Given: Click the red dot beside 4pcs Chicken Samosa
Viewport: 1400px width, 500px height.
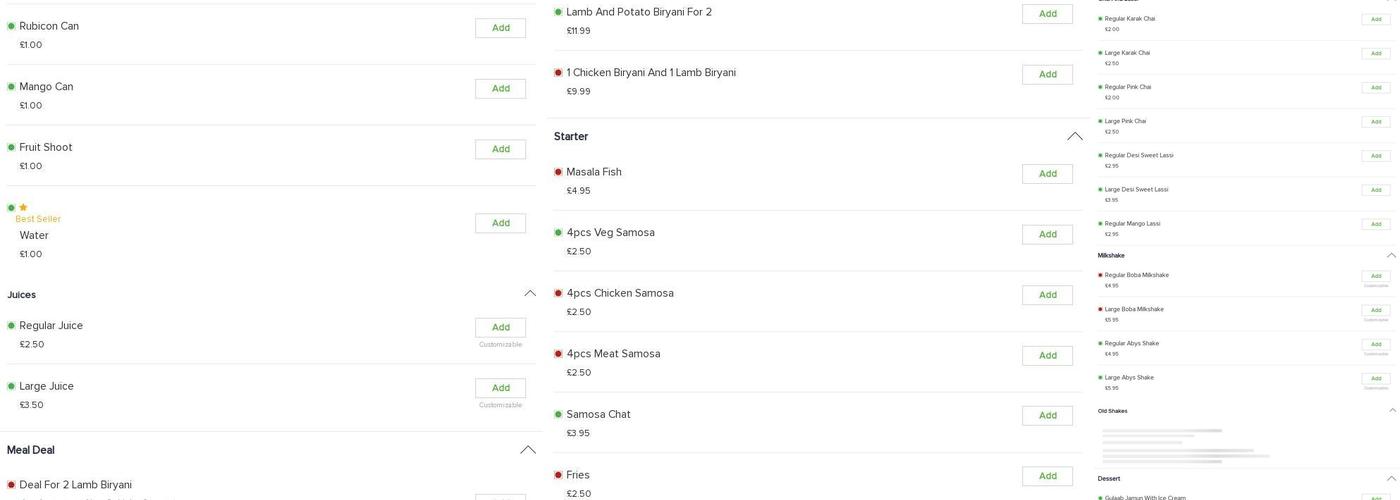Looking at the screenshot, I should pos(558,294).
